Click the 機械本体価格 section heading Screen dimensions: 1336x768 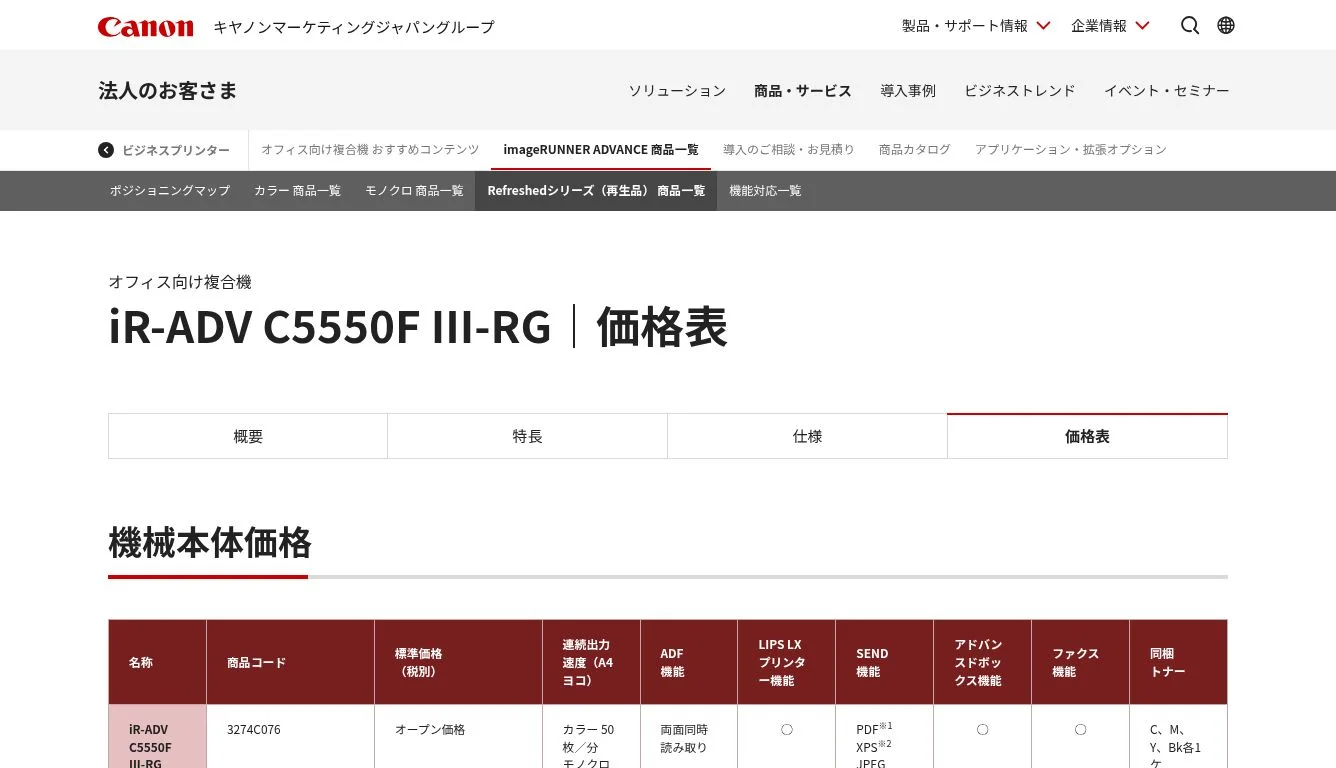210,543
